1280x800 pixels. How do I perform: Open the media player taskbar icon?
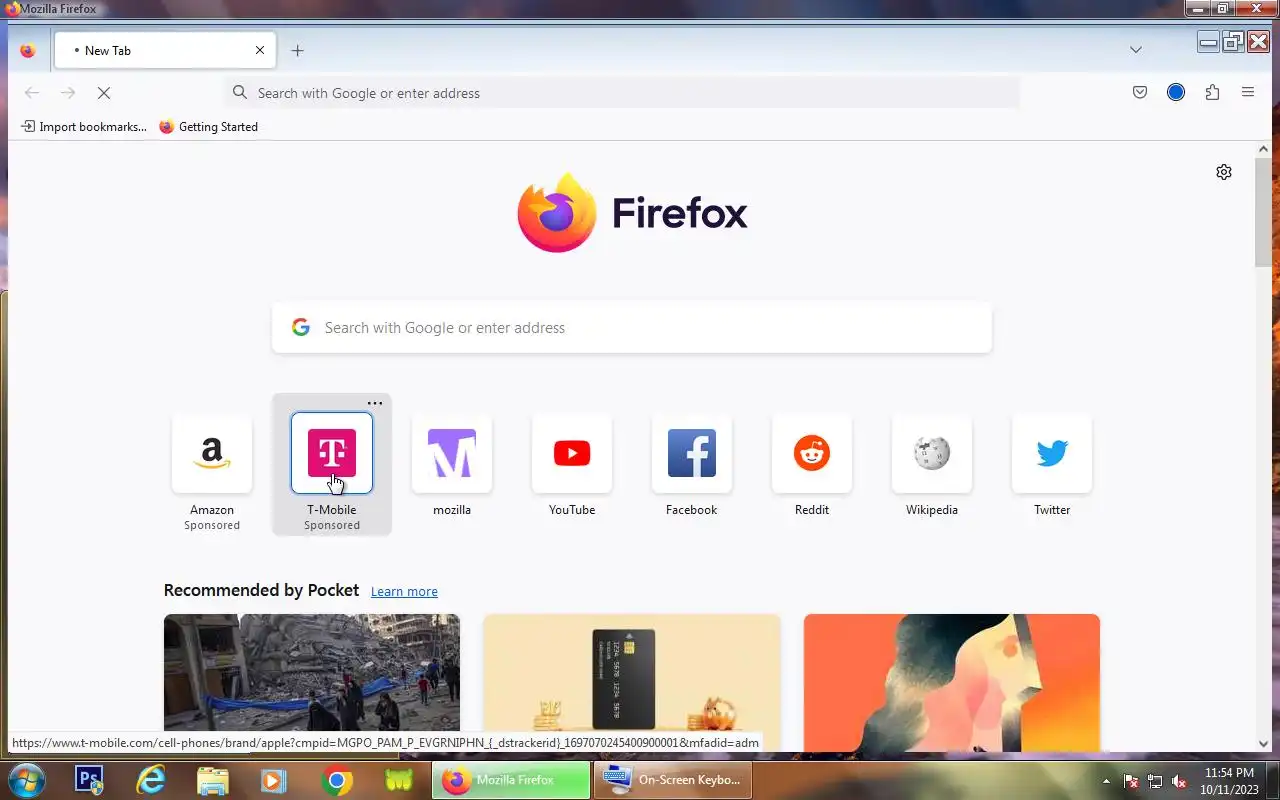(x=274, y=780)
